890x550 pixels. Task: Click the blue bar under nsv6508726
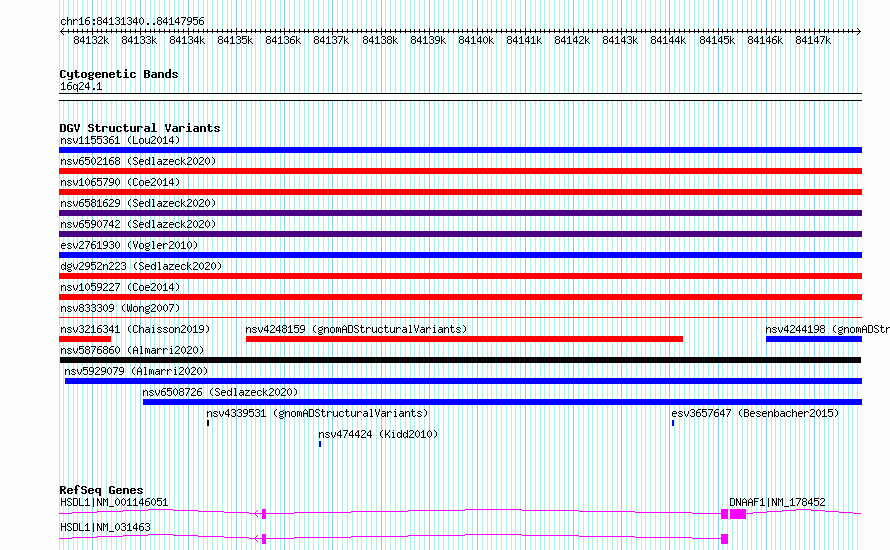[502, 402]
